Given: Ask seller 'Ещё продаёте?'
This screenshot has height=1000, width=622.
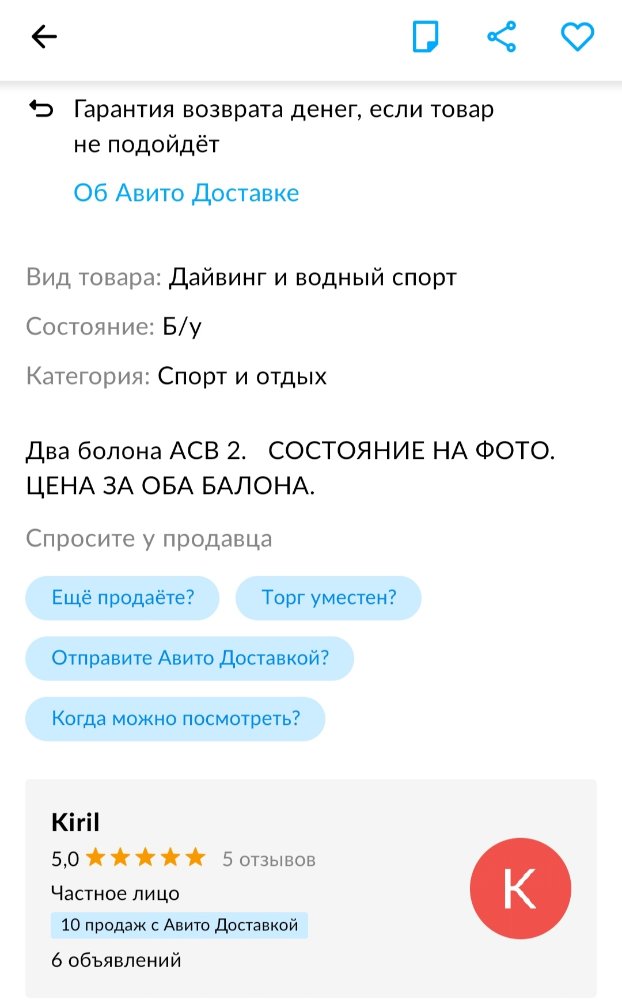Looking at the screenshot, I should click(x=122, y=598).
